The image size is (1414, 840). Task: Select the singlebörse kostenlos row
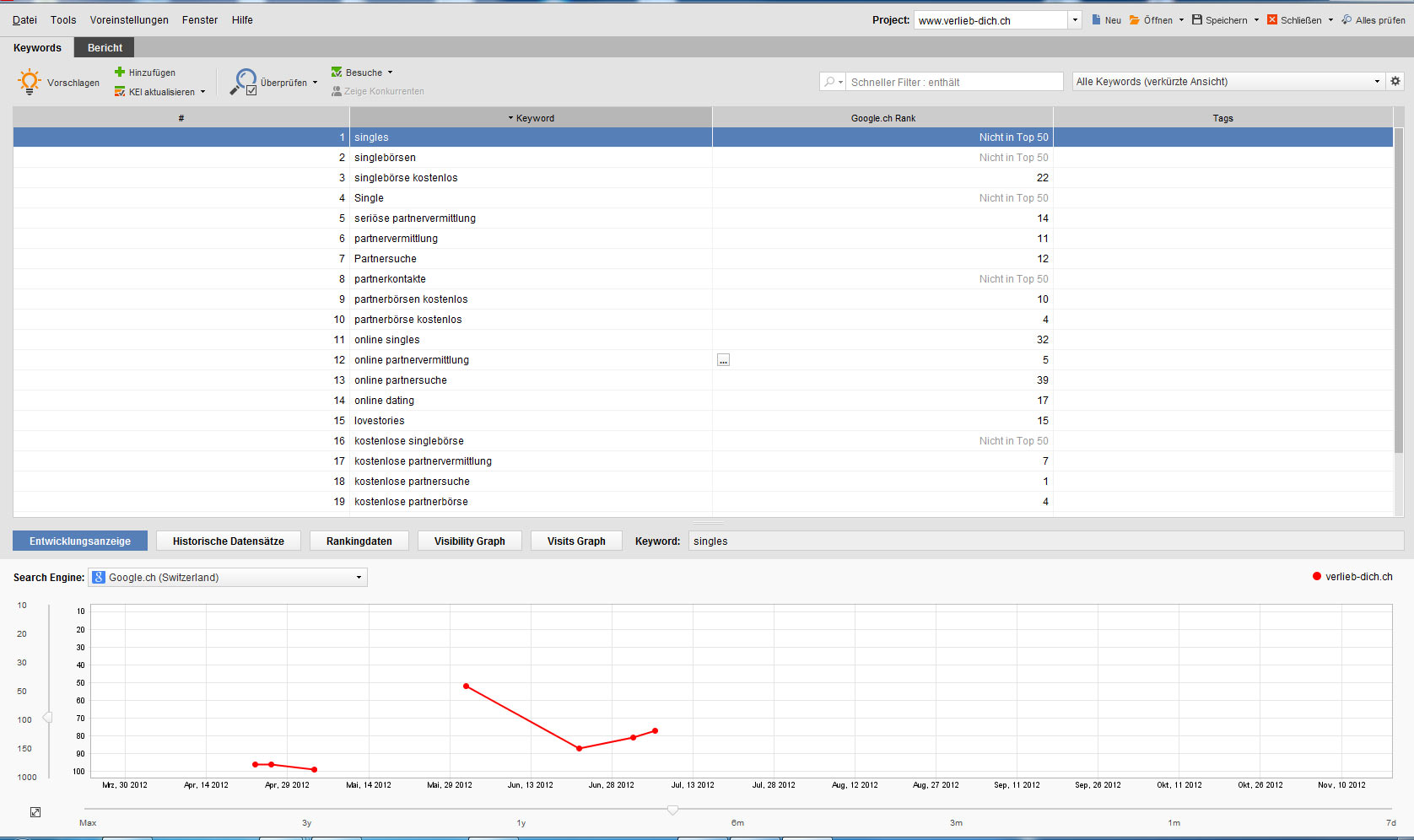703,178
